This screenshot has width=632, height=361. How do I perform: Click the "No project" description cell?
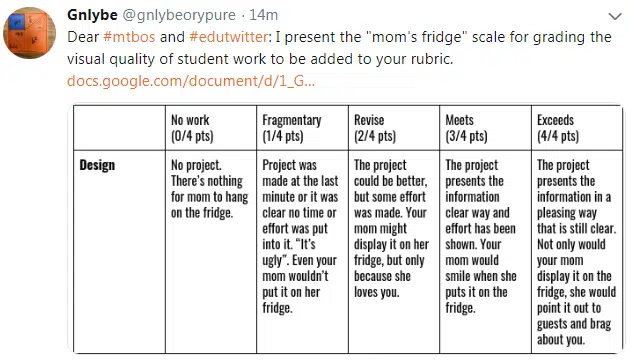coord(211,252)
